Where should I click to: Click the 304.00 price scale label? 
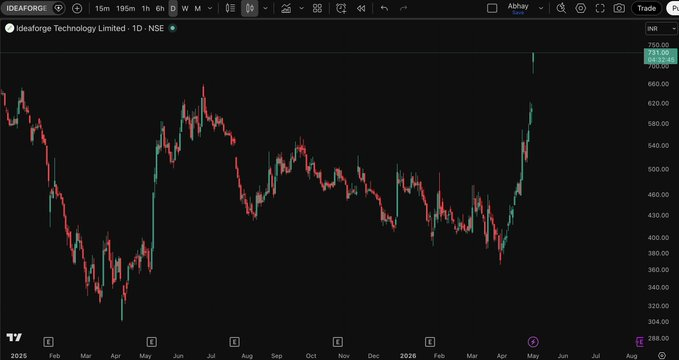coord(659,321)
